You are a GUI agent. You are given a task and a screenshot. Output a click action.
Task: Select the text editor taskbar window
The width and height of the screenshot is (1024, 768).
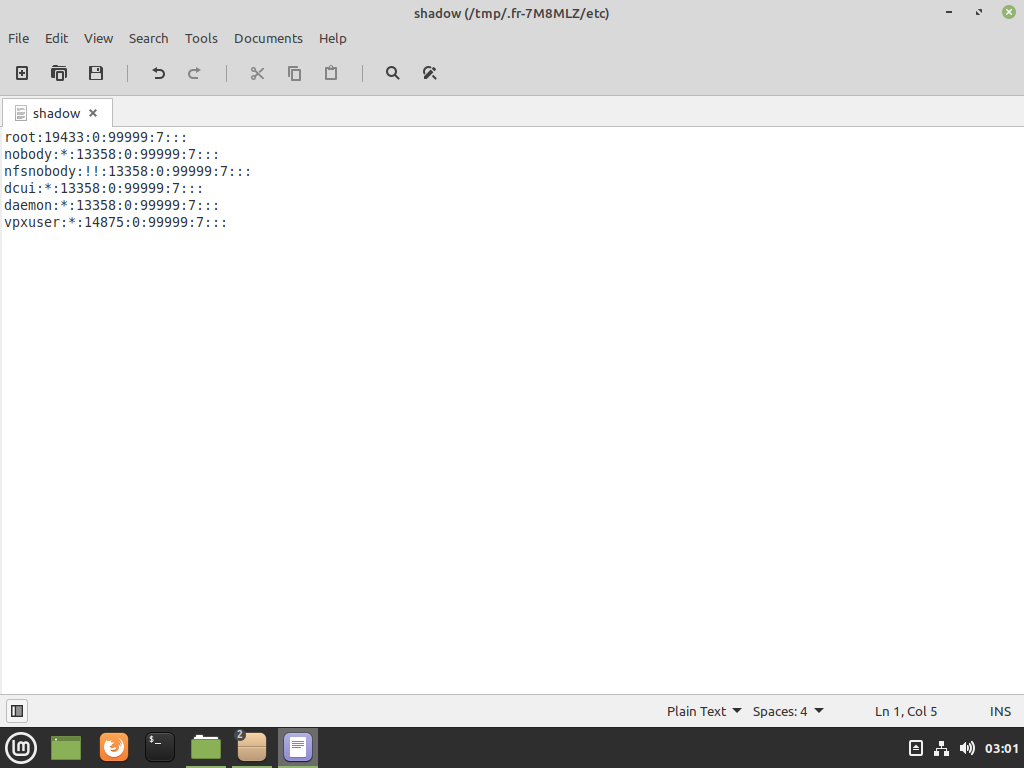coord(298,748)
